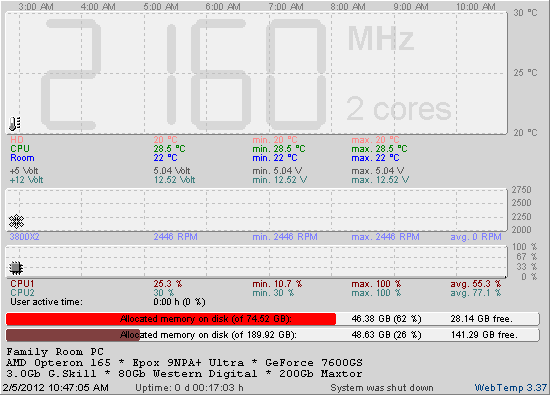Click the 28.14 GB free text
The height and width of the screenshot is (395, 550).
tap(482, 319)
